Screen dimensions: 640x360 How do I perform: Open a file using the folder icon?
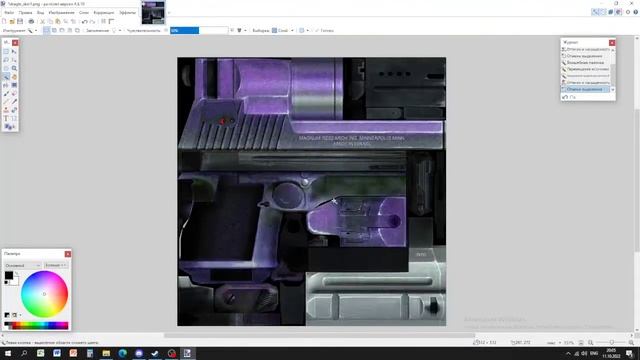coord(12,21)
